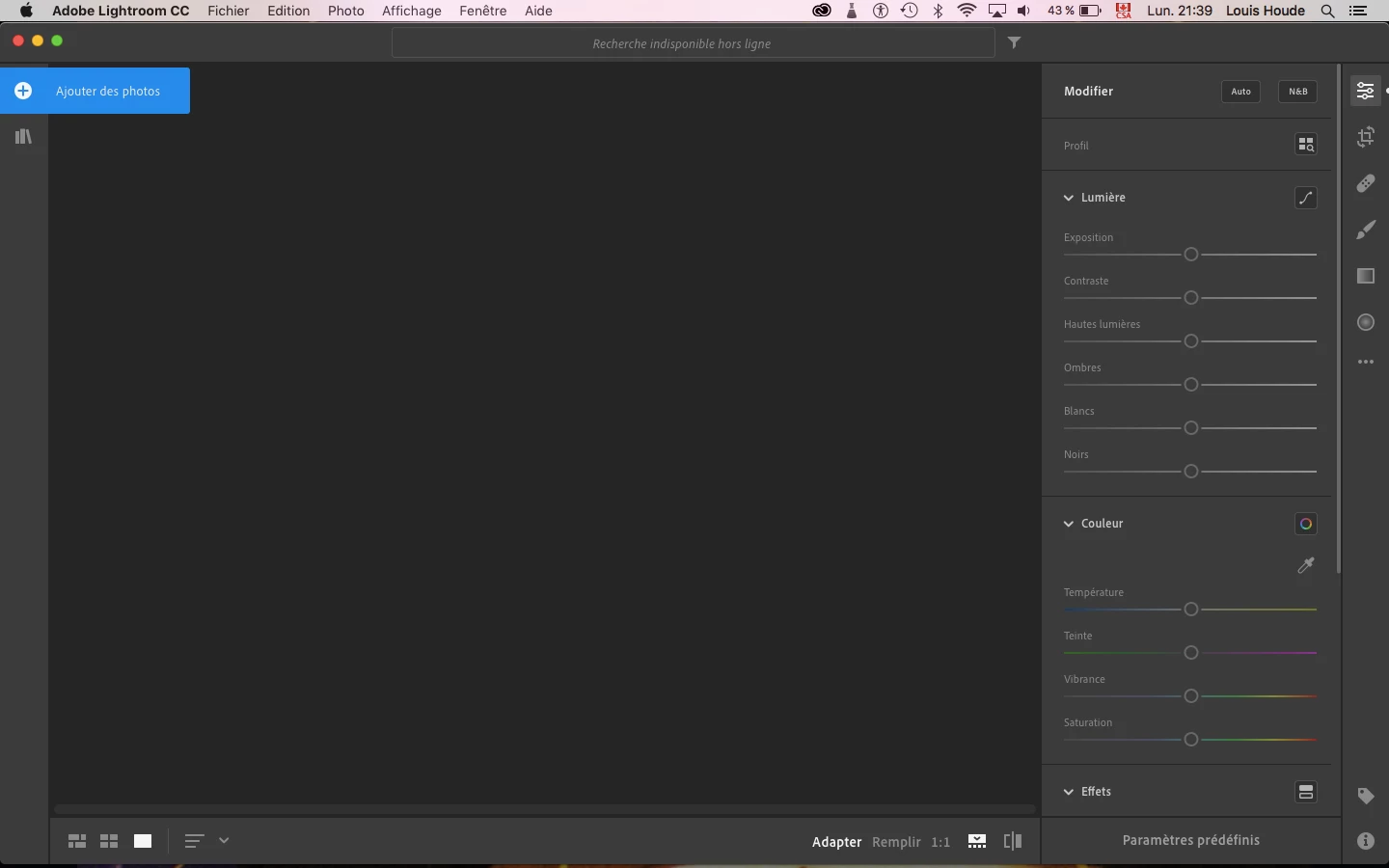The width and height of the screenshot is (1389, 868).
Task: Click the Exposition slider handle
Action: coord(1191,255)
